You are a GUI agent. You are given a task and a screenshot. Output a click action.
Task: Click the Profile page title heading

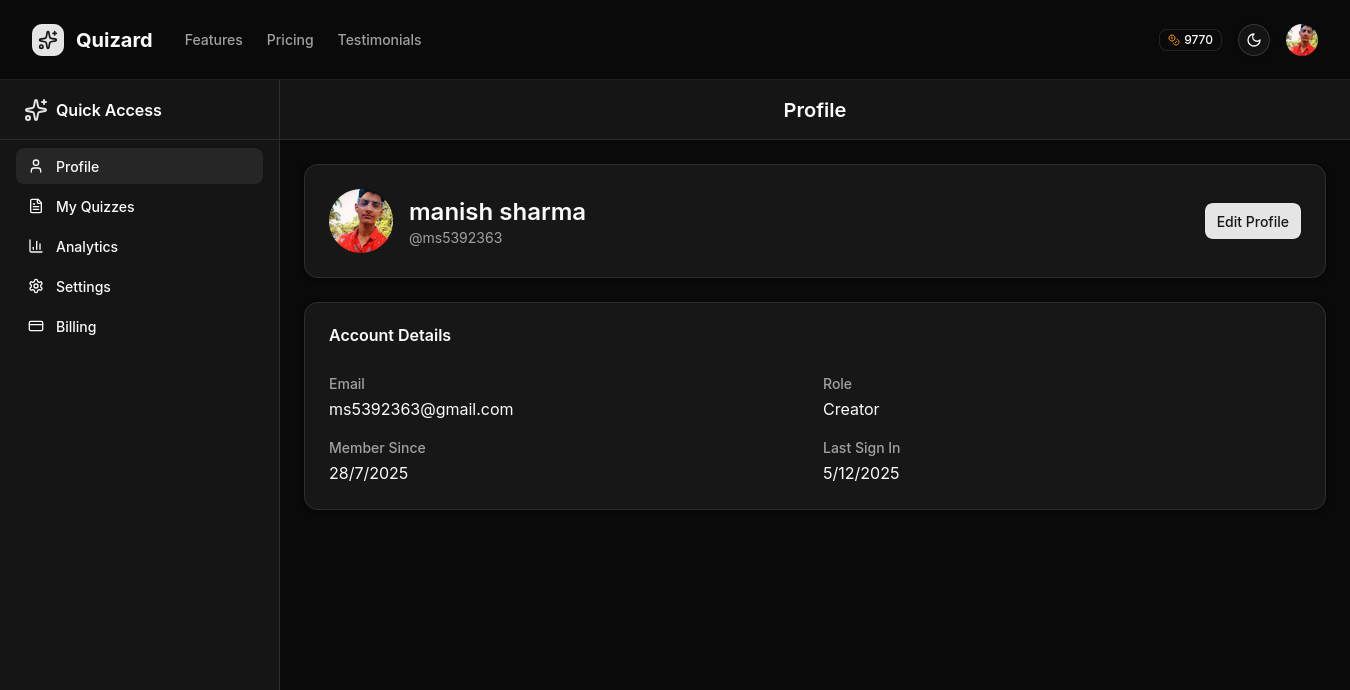[x=815, y=110]
